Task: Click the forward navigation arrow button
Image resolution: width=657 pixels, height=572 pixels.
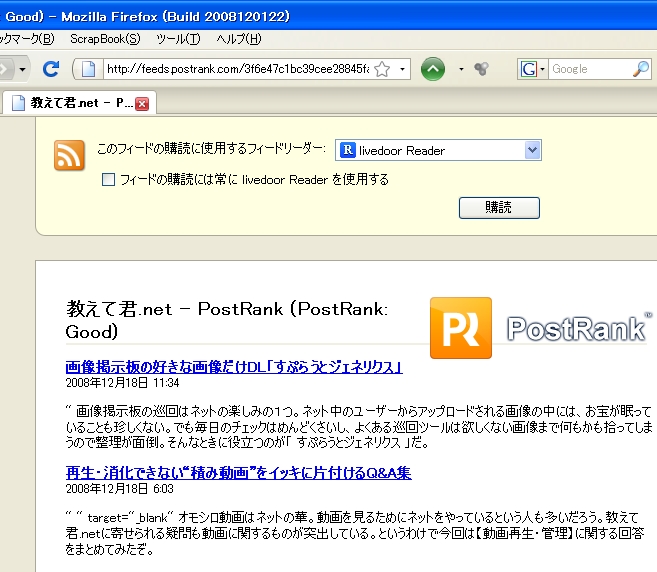Action: coord(5,69)
